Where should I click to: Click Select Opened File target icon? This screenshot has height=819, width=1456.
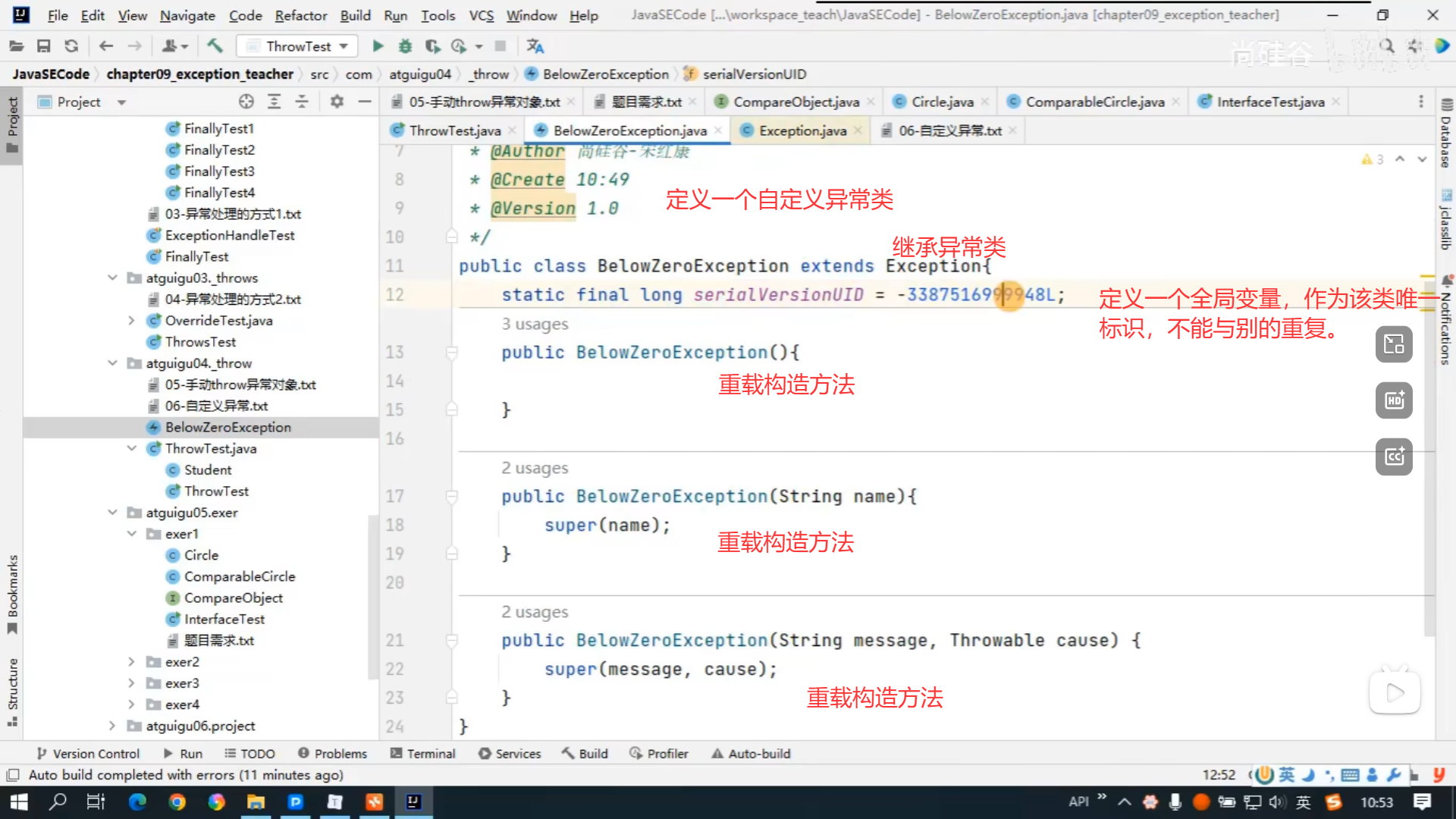tap(246, 102)
